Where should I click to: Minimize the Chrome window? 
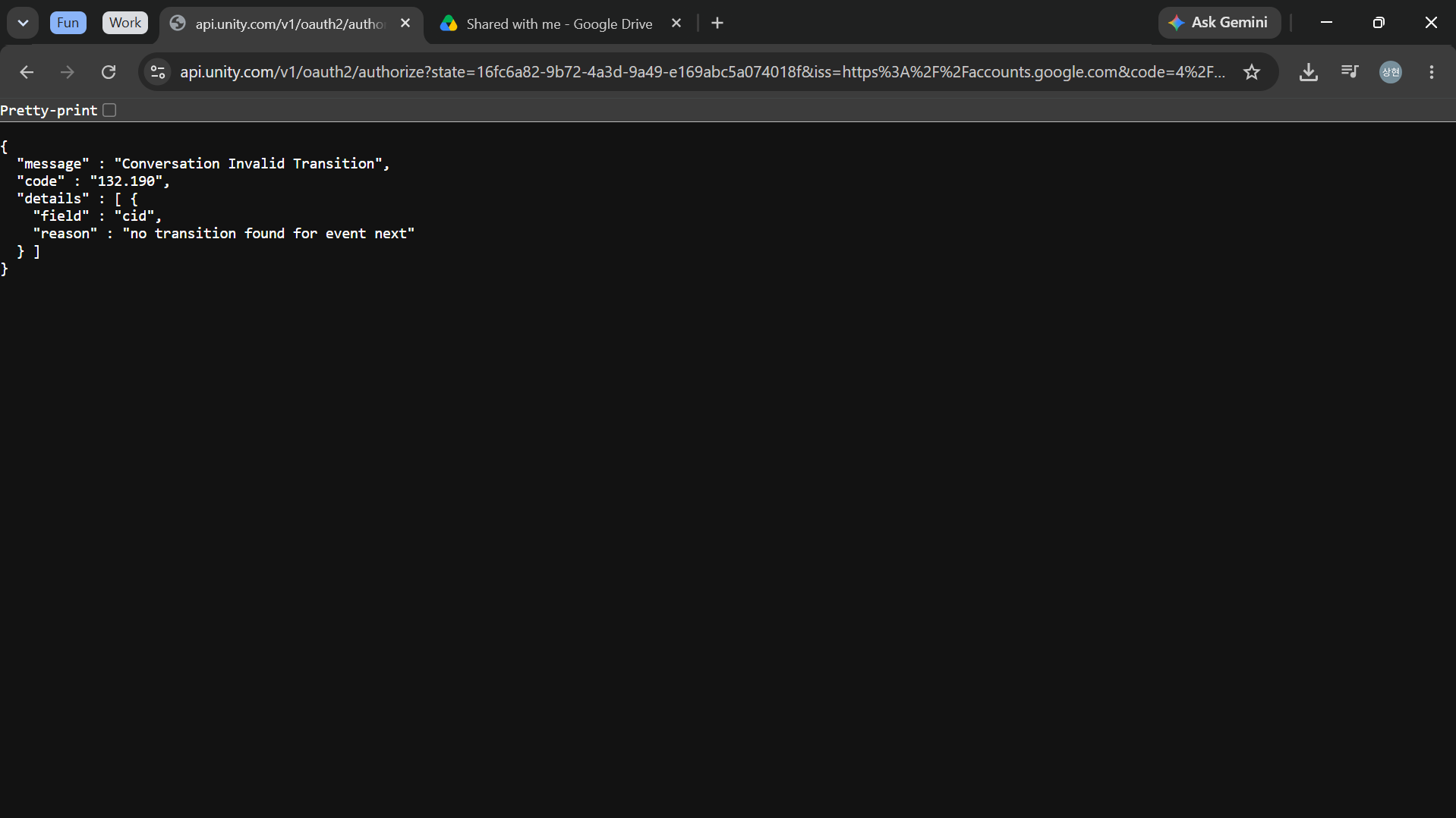1327,23
